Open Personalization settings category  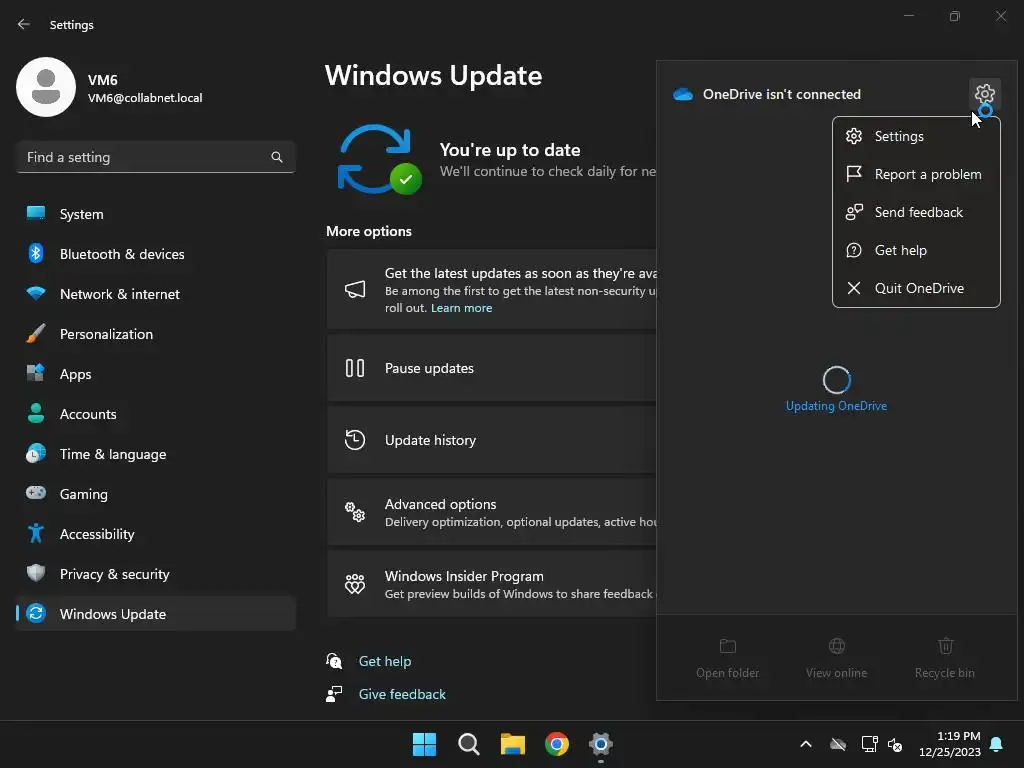click(155, 334)
